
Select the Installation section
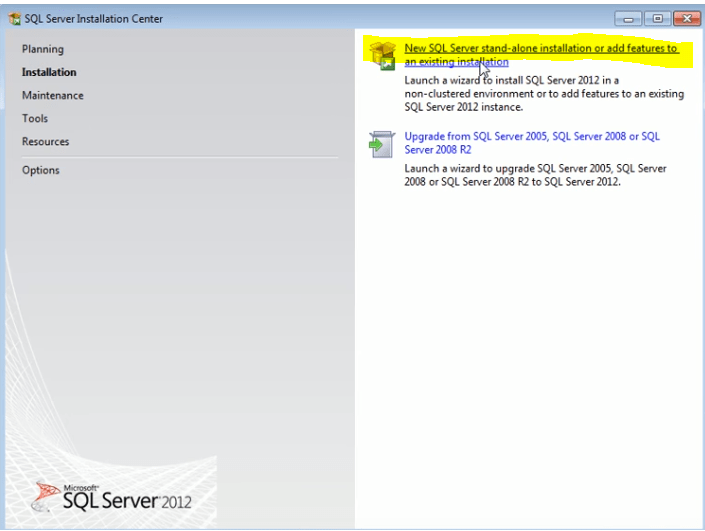[x=49, y=72]
